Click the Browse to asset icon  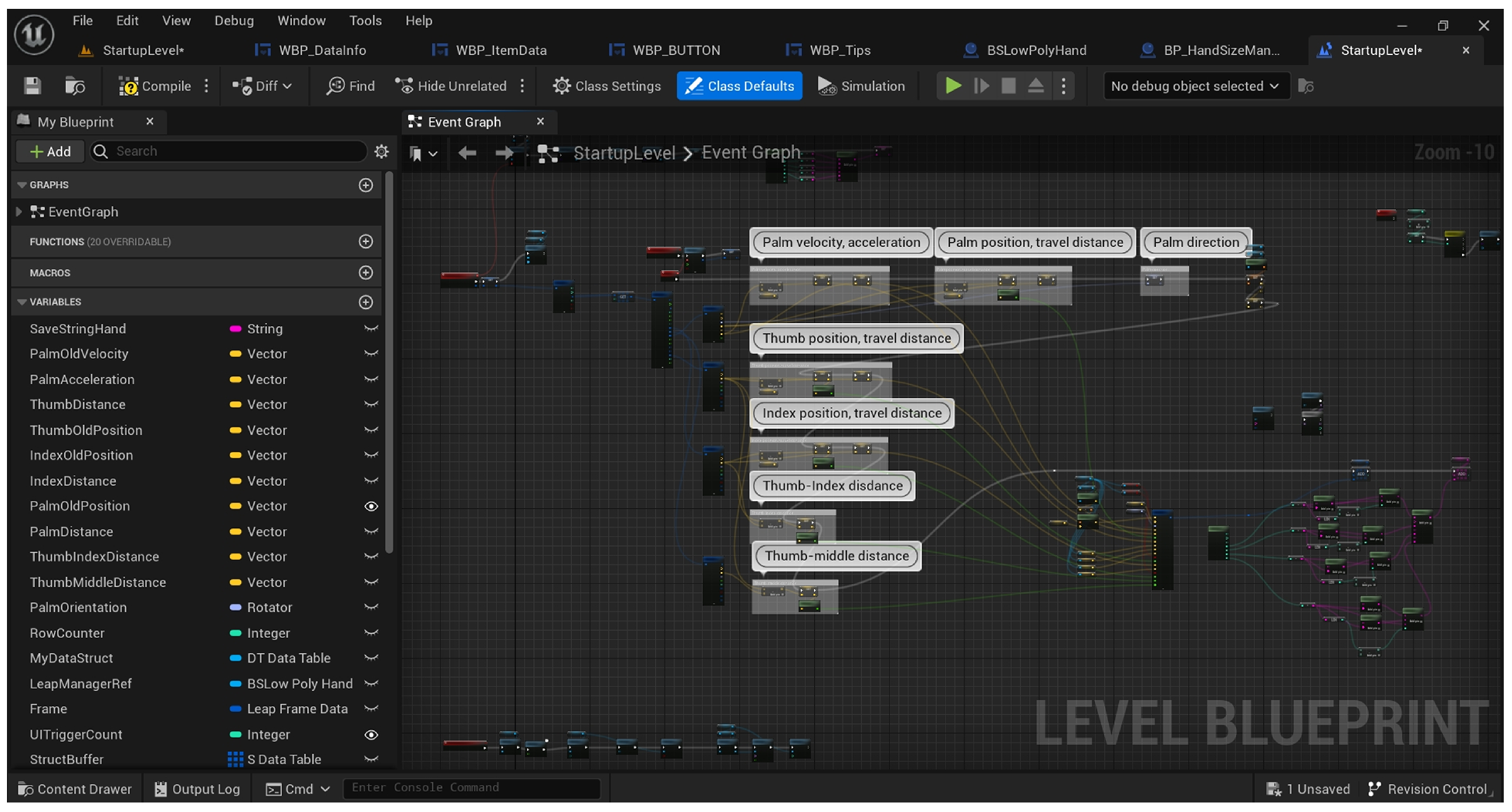tap(75, 86)
